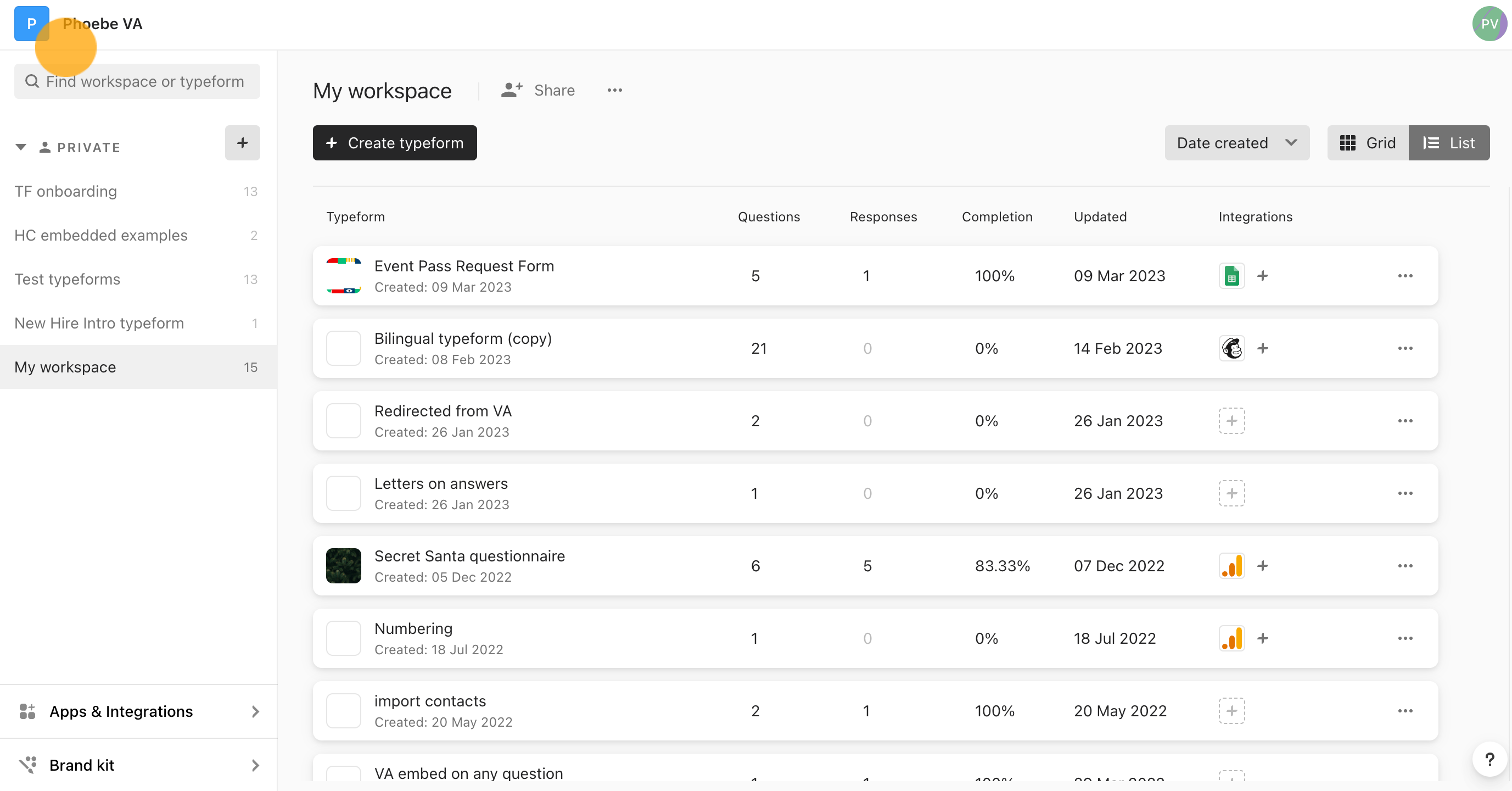Open options menu for import contacts
This screenshot has width=1512, height=791.
pyautogui.click(x=1404, y=711)
